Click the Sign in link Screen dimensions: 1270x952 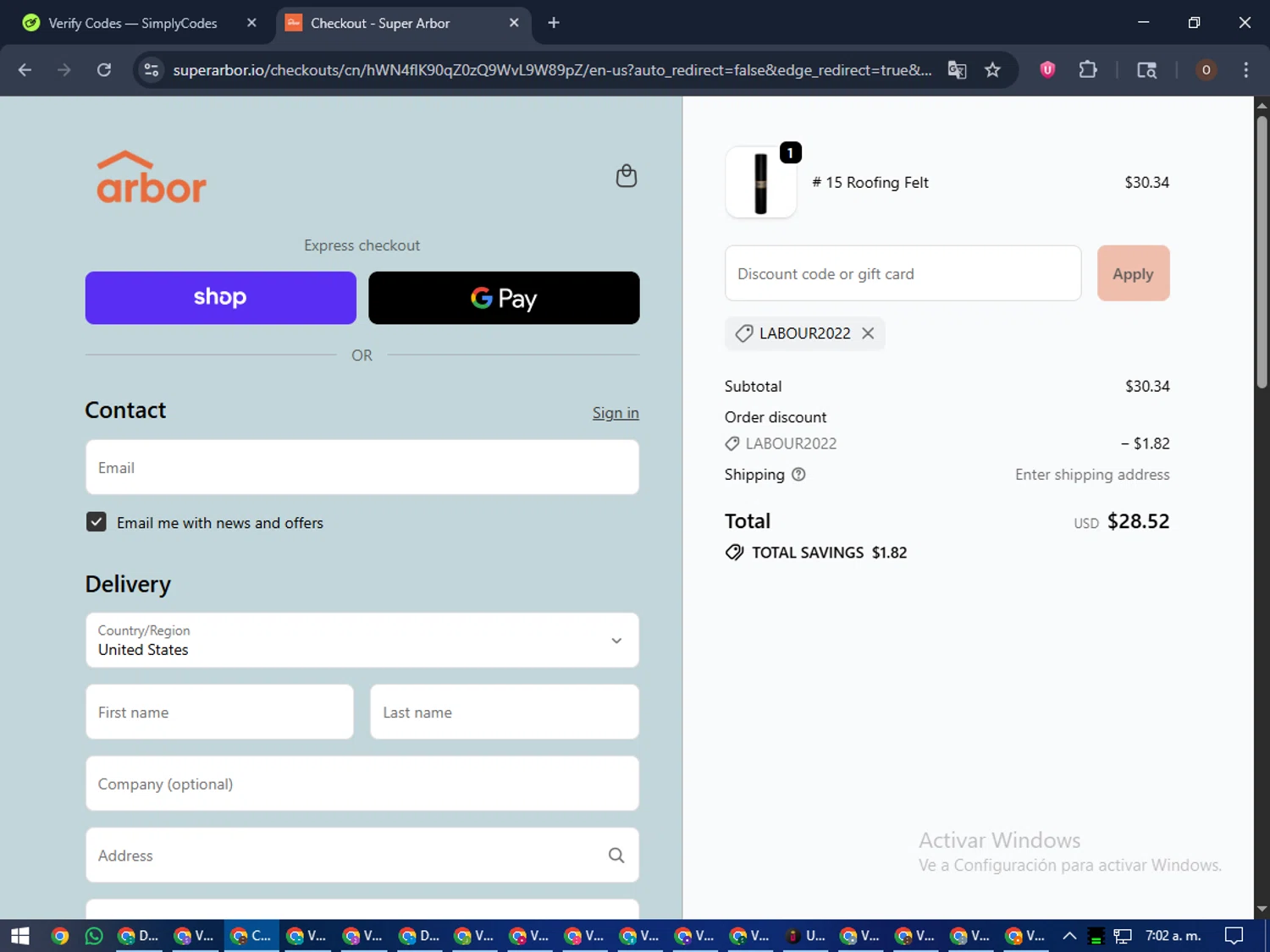[616, 413]
